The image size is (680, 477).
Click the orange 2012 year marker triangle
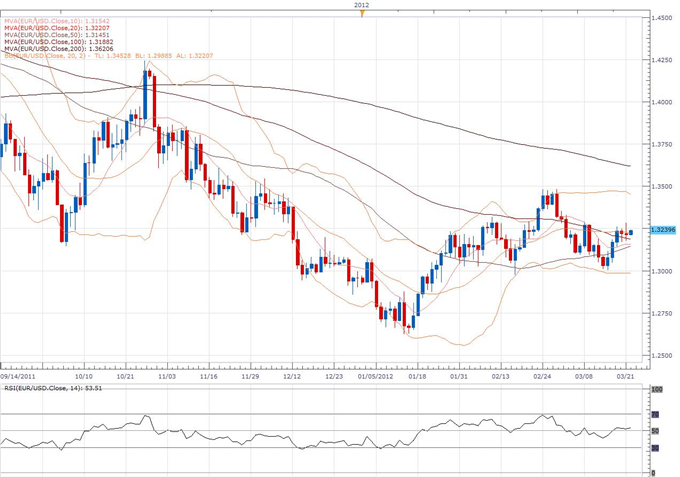pyautogui.click(x=365, y=14)
